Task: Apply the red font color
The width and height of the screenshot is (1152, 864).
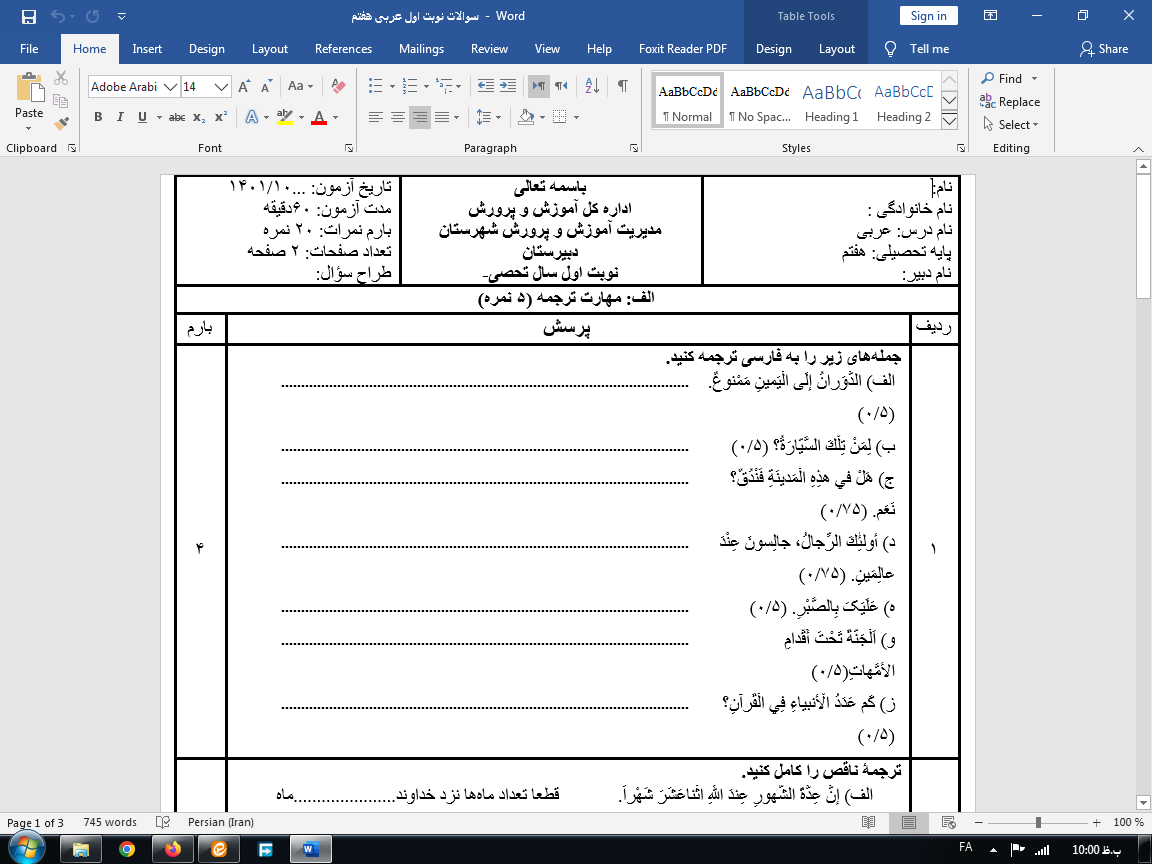Action: point(319,117)
